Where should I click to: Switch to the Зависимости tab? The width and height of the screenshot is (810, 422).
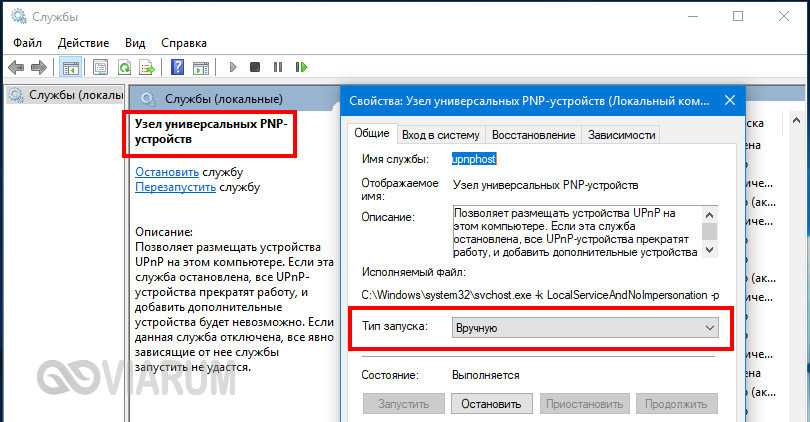[x=621, y=135]
